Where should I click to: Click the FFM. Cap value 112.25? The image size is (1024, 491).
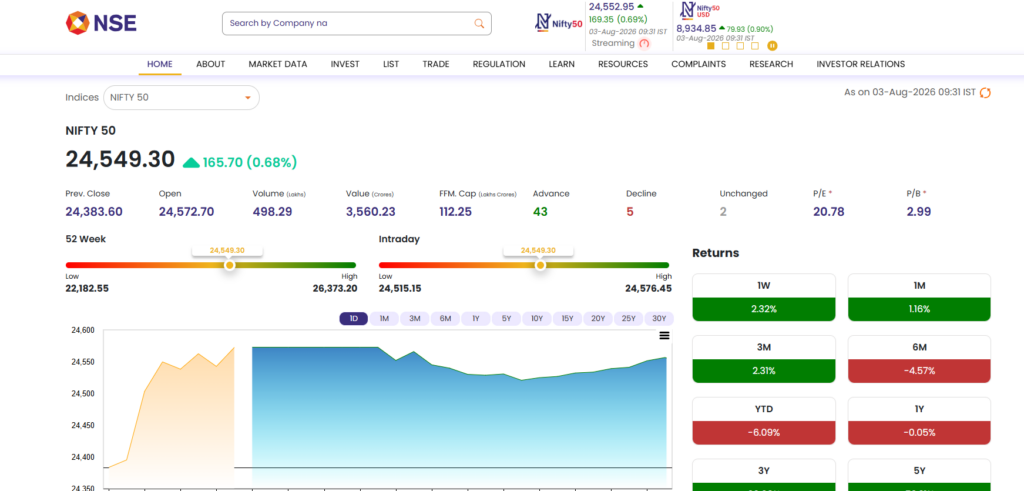(456, 212)
